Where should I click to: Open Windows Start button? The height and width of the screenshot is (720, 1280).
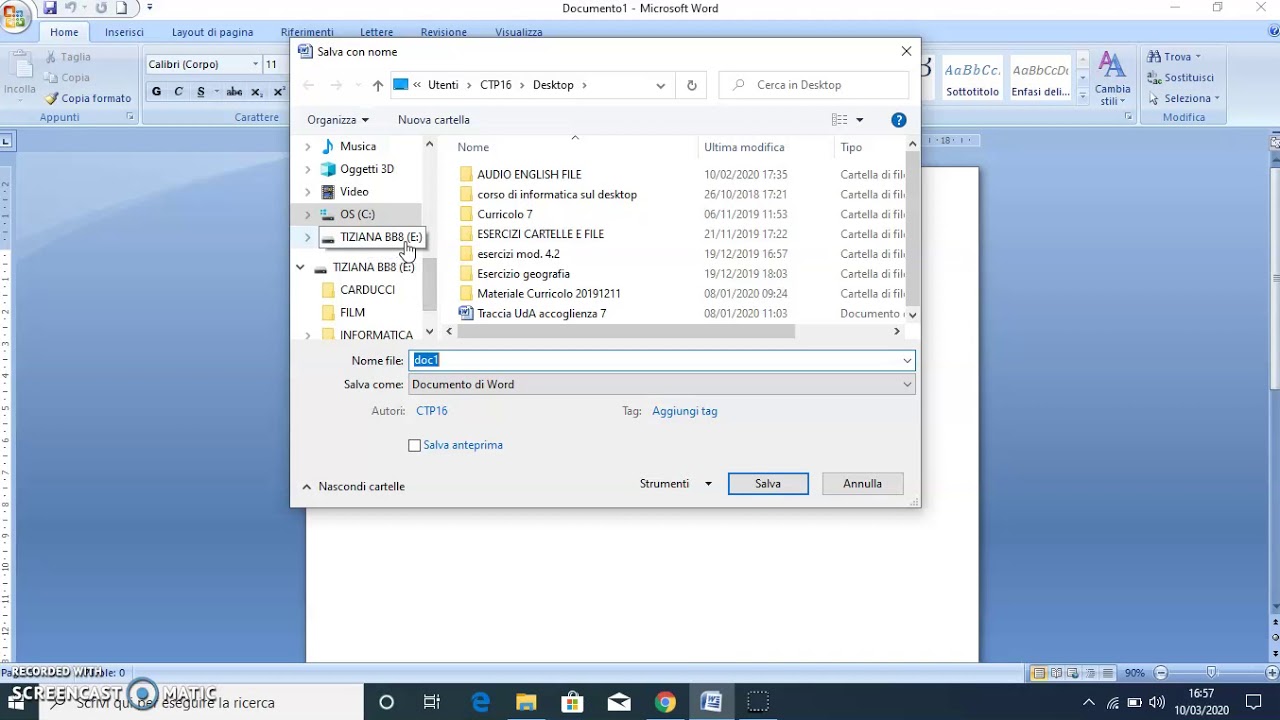[17, 702]
